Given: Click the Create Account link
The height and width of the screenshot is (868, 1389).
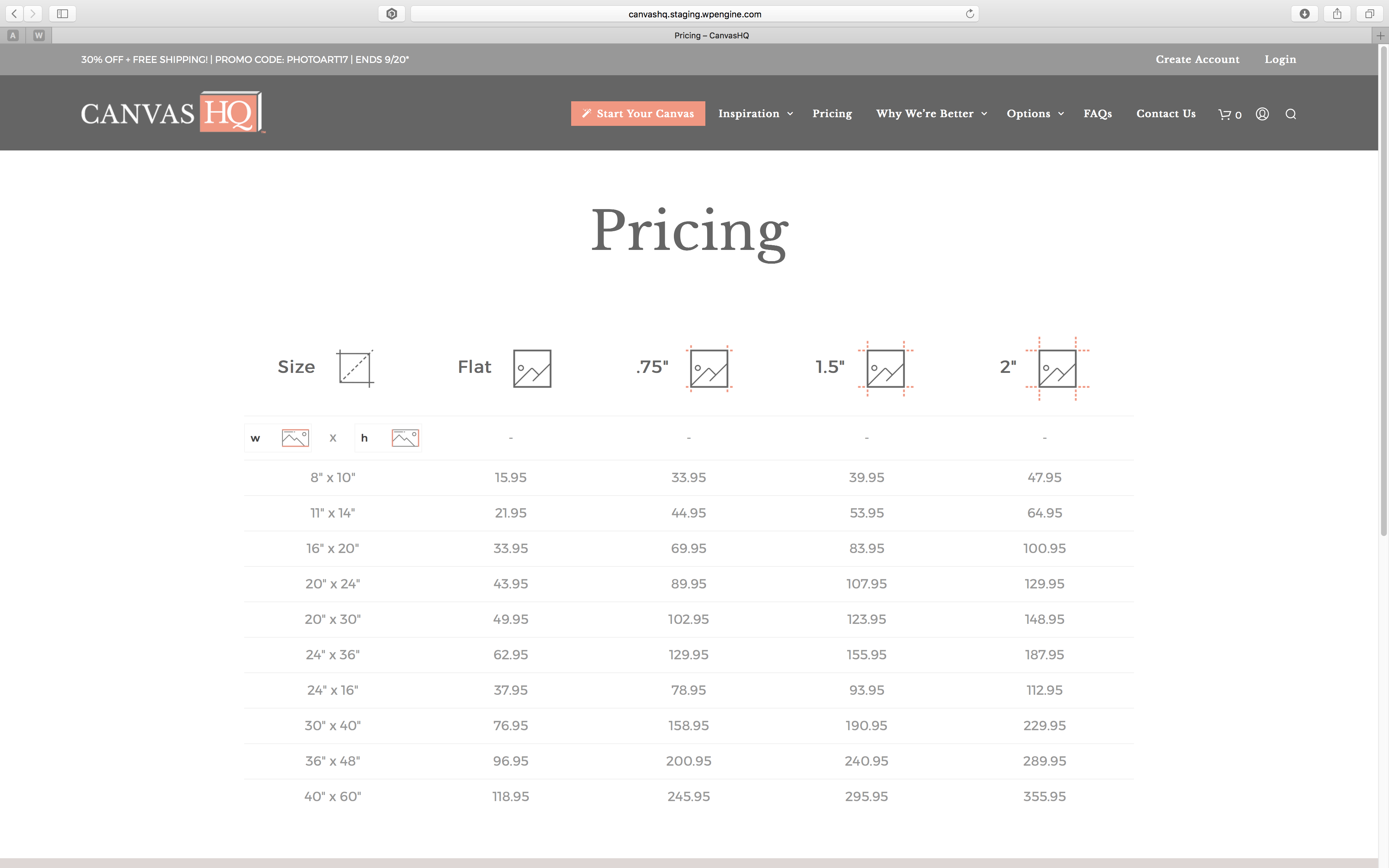Looking at the screenshot, I should click(1197, 59).
